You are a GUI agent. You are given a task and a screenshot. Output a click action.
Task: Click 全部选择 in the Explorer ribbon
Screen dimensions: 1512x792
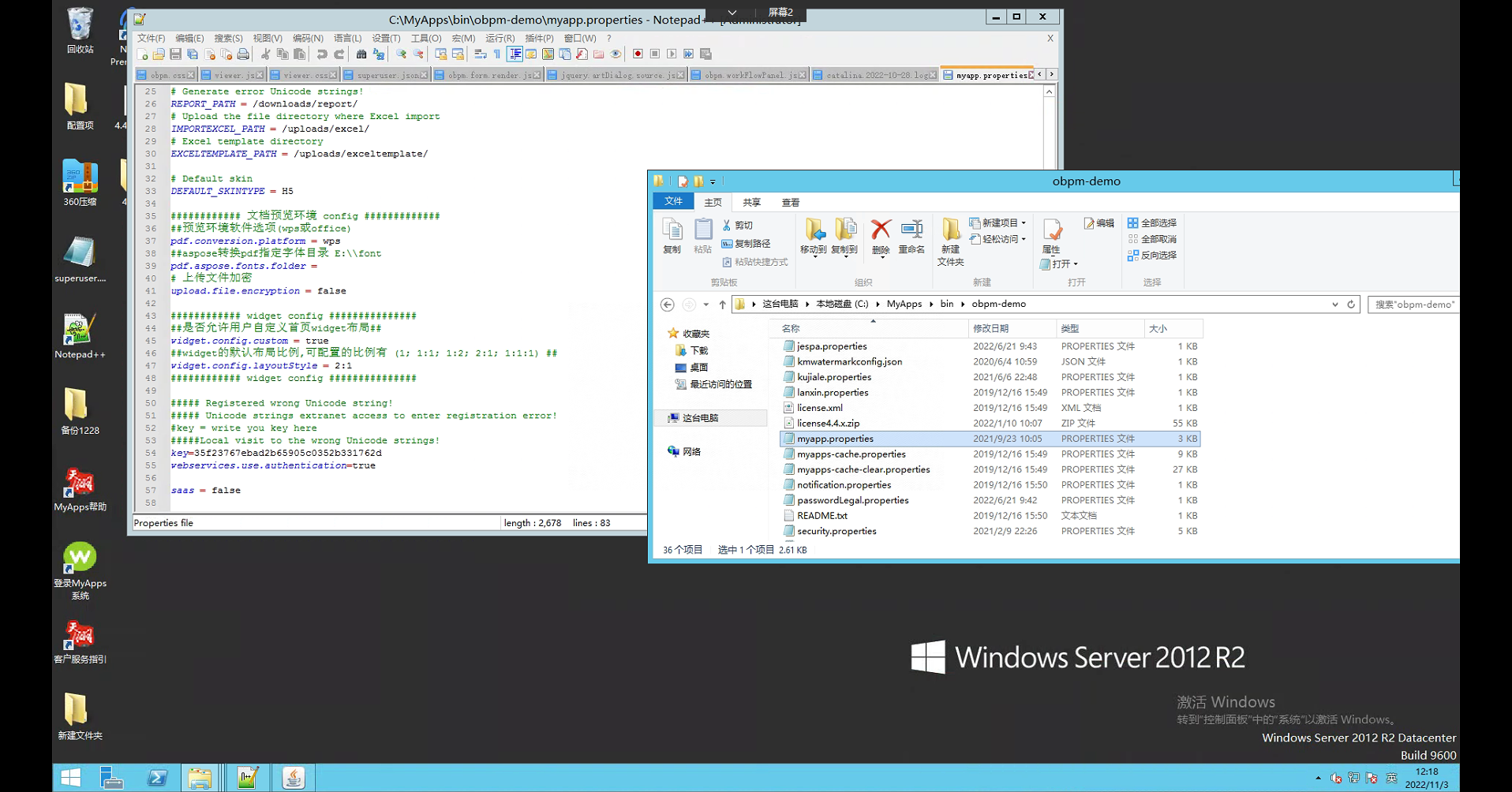click(x=1152, y=223)
